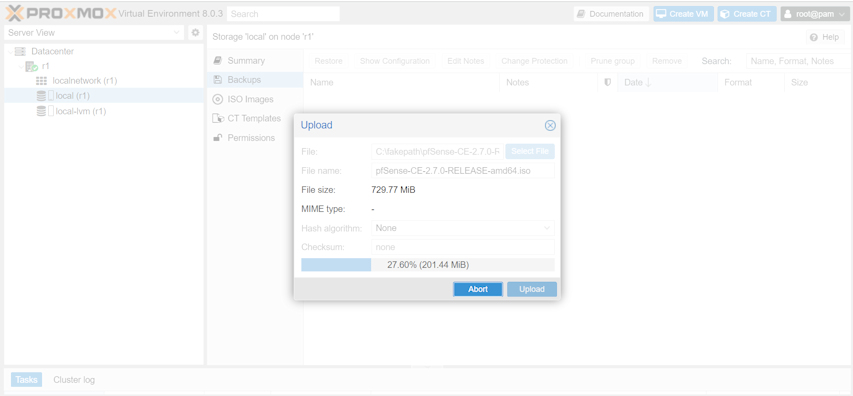The image size is (853, 396).
Task: Switch to the Summary section
Action: [255, 60]
